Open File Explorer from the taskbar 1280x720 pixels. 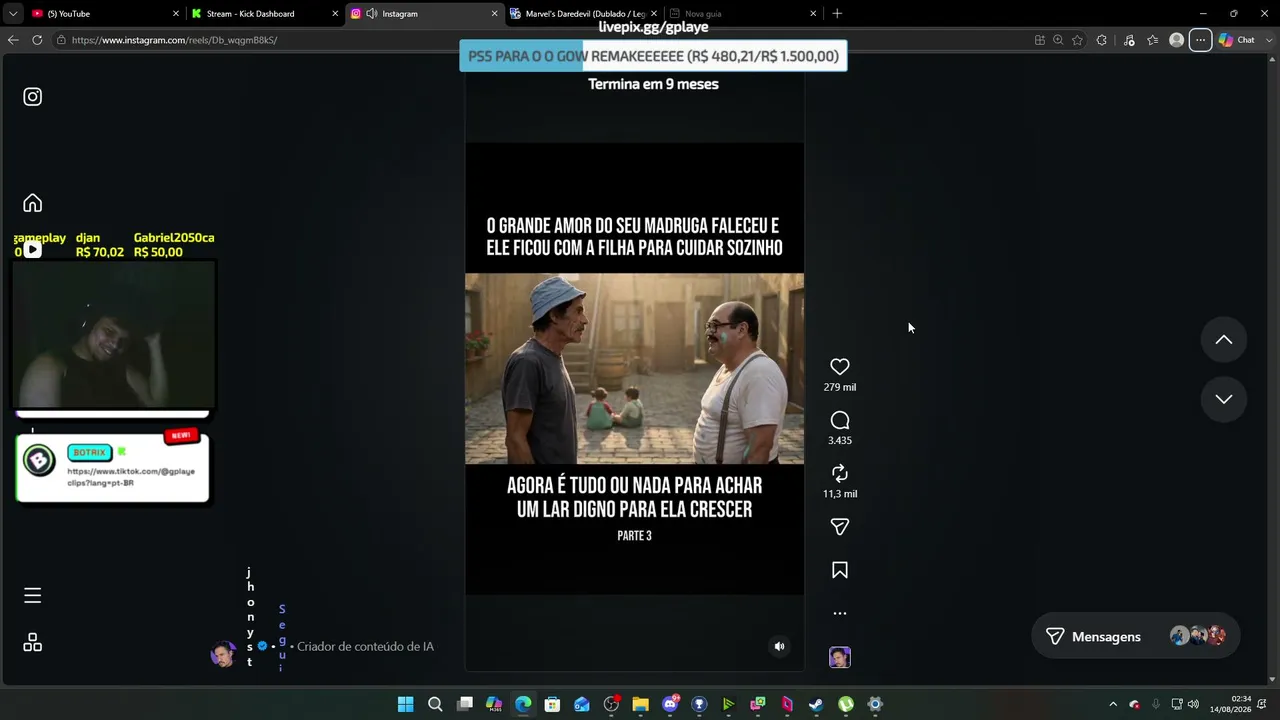(x=640, y=704)
